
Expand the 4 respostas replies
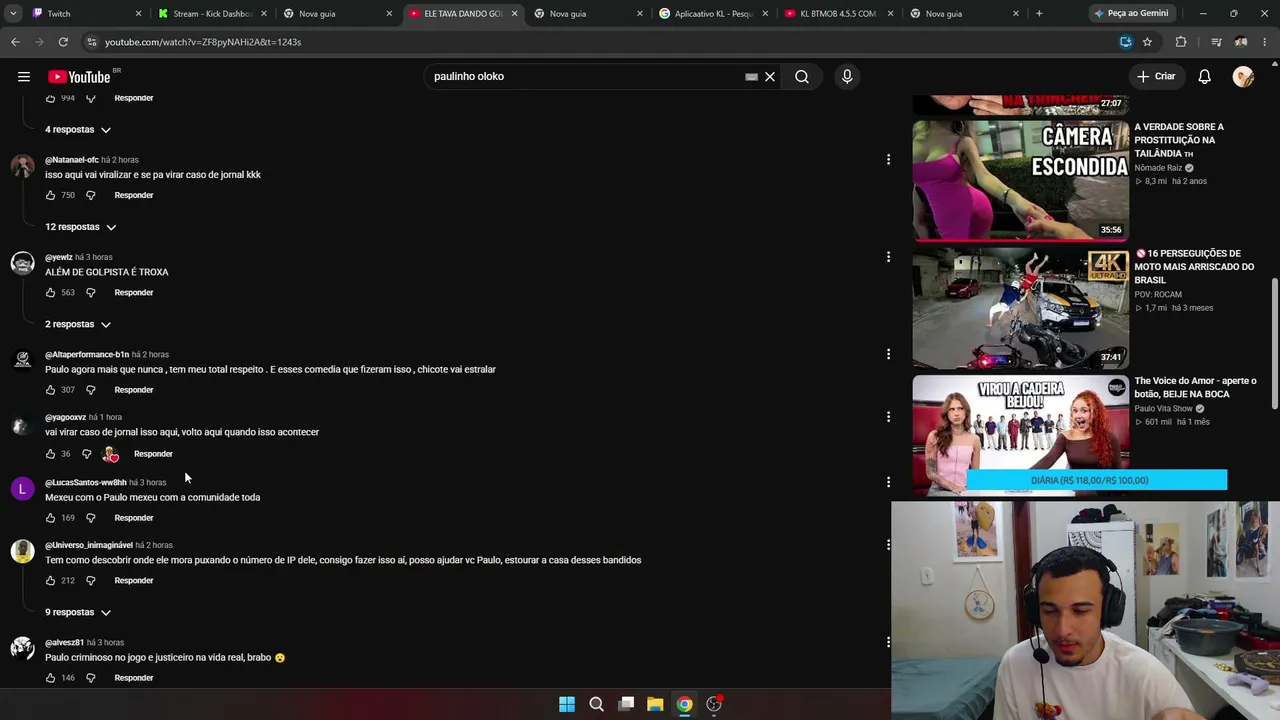tap(78, 130)
